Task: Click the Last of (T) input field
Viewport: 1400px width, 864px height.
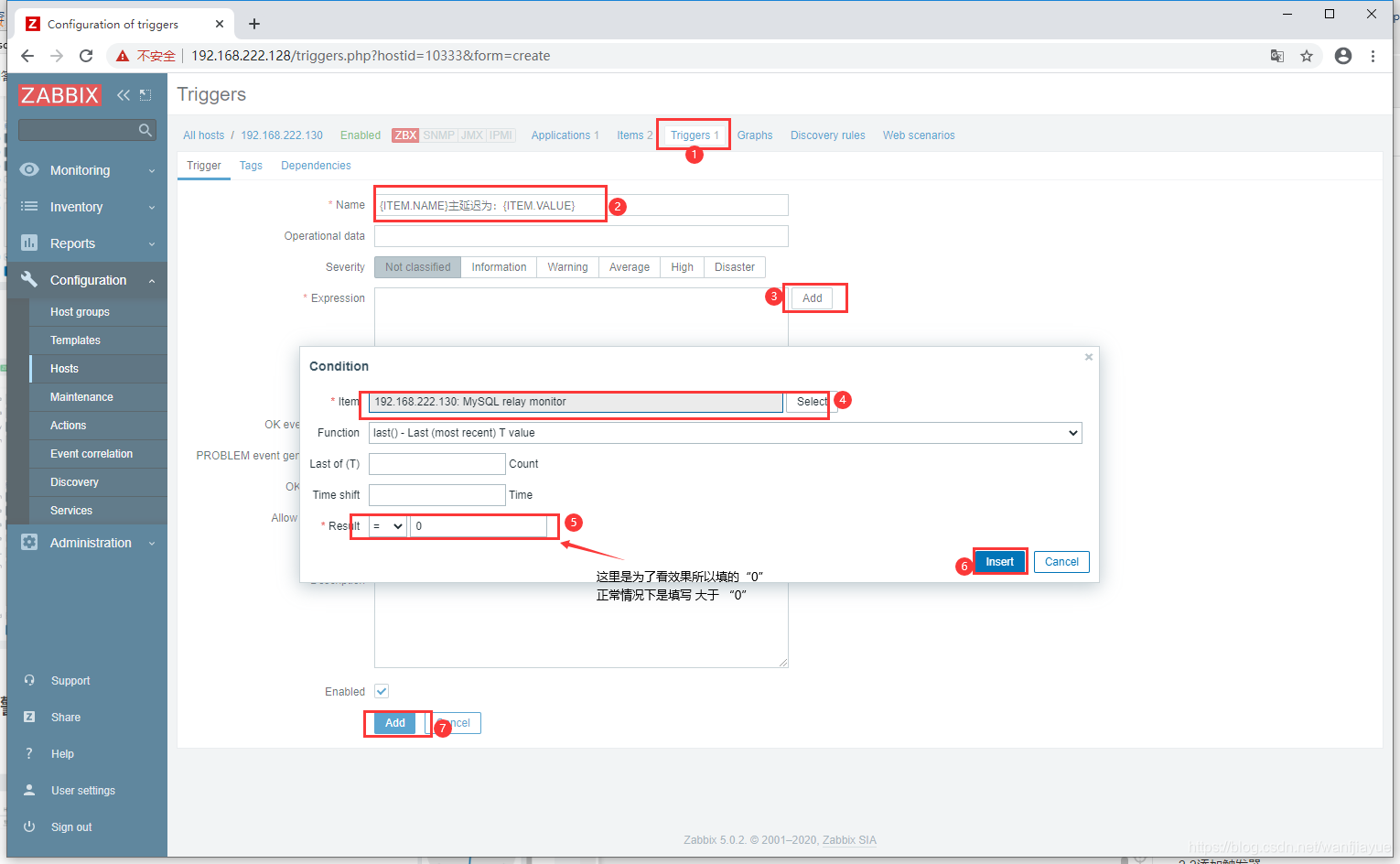Action: tap(436, 464)
